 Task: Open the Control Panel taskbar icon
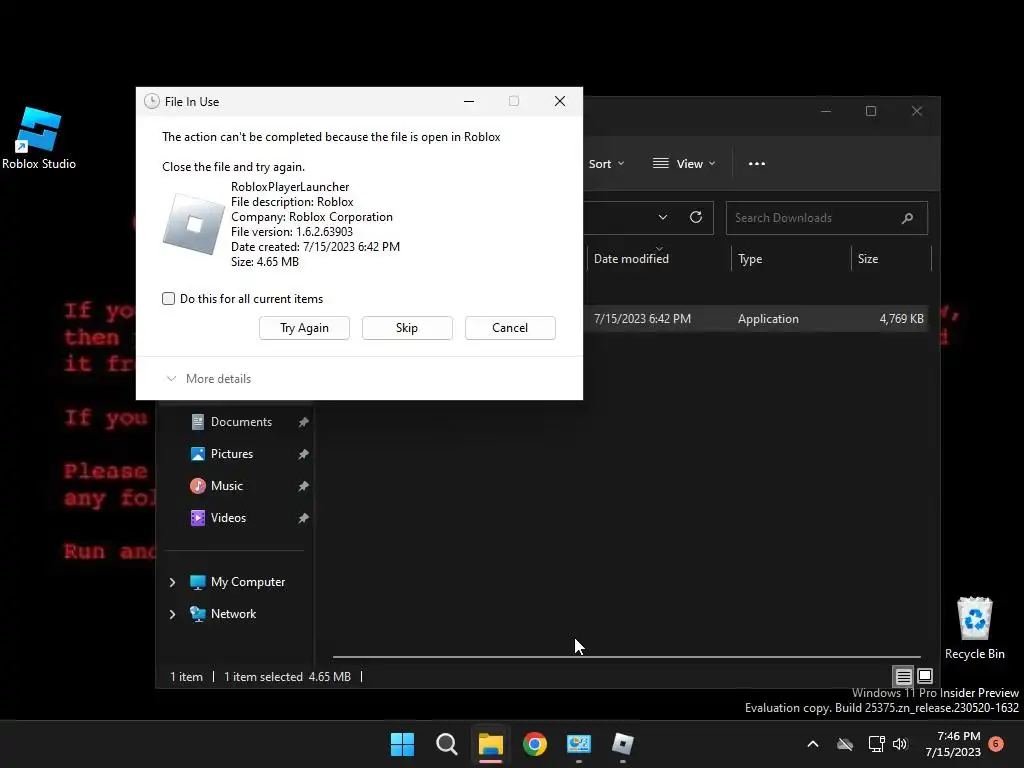pos(579,744)
